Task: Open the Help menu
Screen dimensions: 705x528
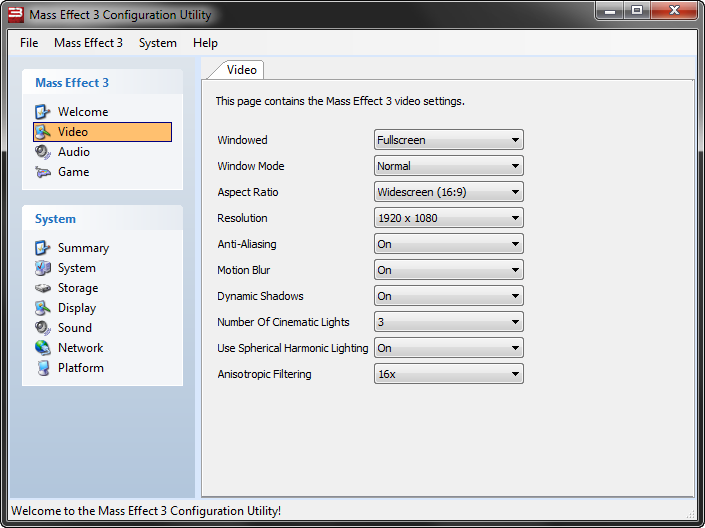Action: [205, 43]
